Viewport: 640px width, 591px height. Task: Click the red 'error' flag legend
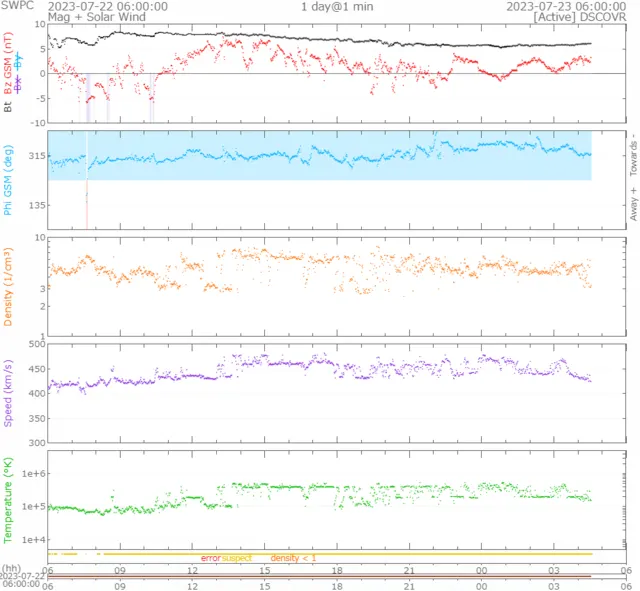(210, 557)
